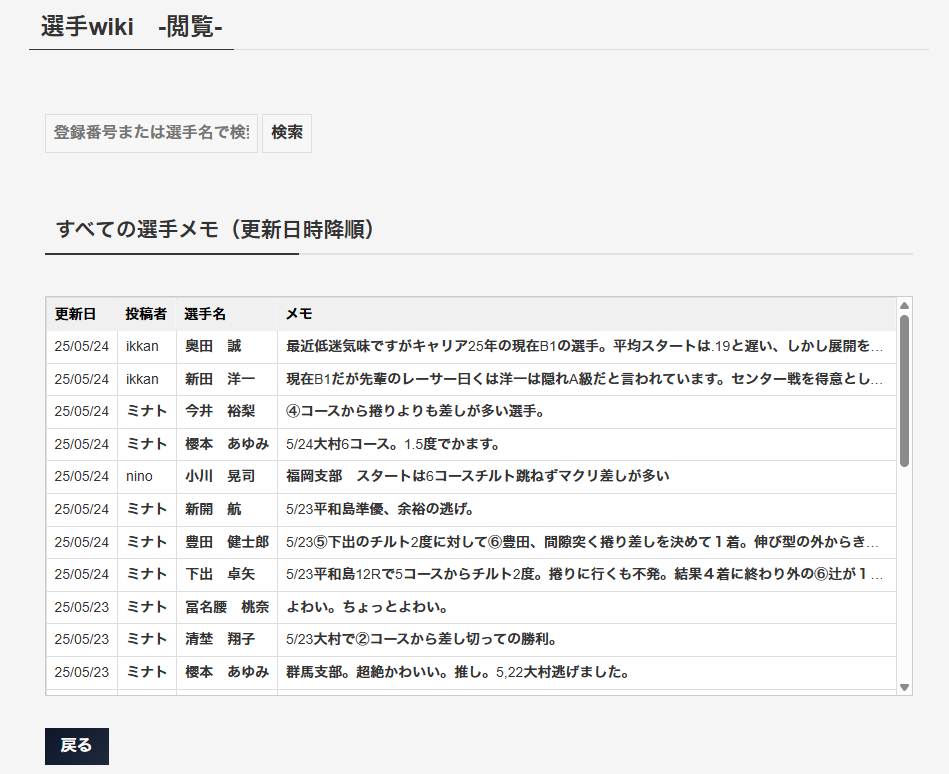The width and height of the screenshot is (949, 774).
Task: Click the すべての選手メモ(更新日時降順) heading
Action: tap(217, 229)
